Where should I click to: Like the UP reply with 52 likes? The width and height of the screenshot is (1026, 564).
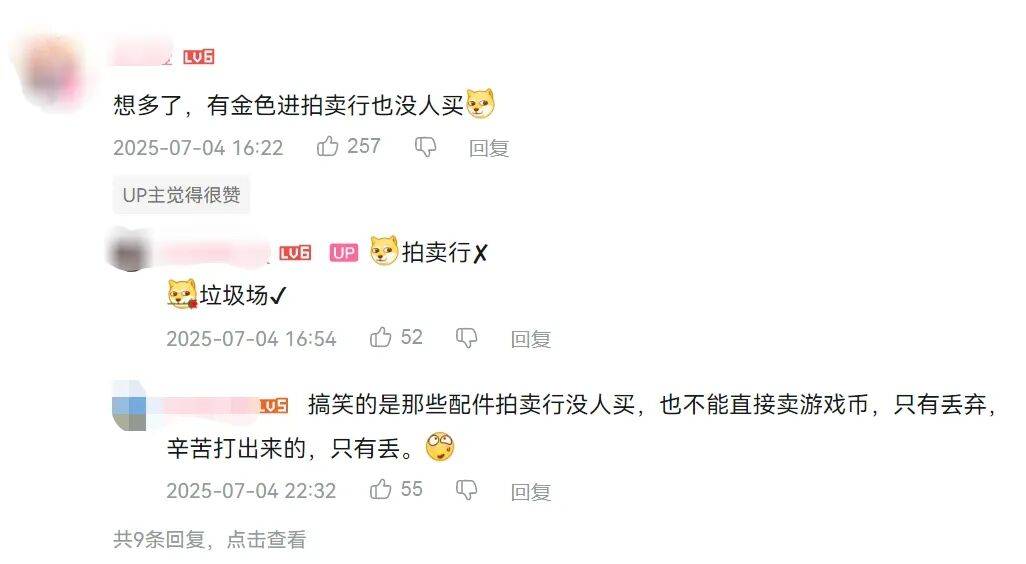click(x=381, y=337)
